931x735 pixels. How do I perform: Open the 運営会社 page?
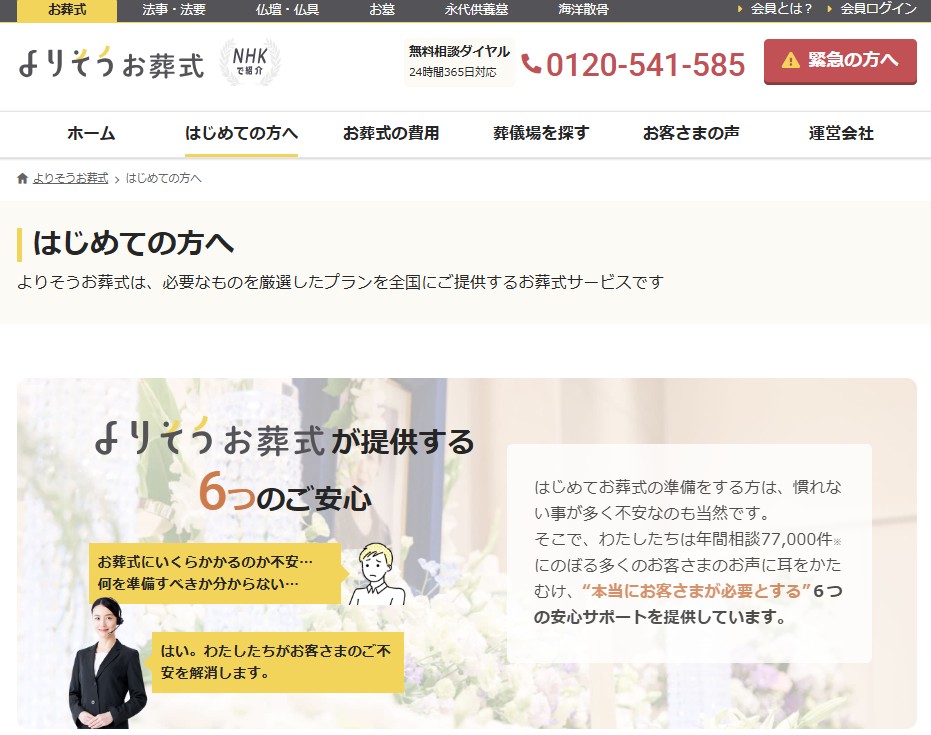point(839,133)
